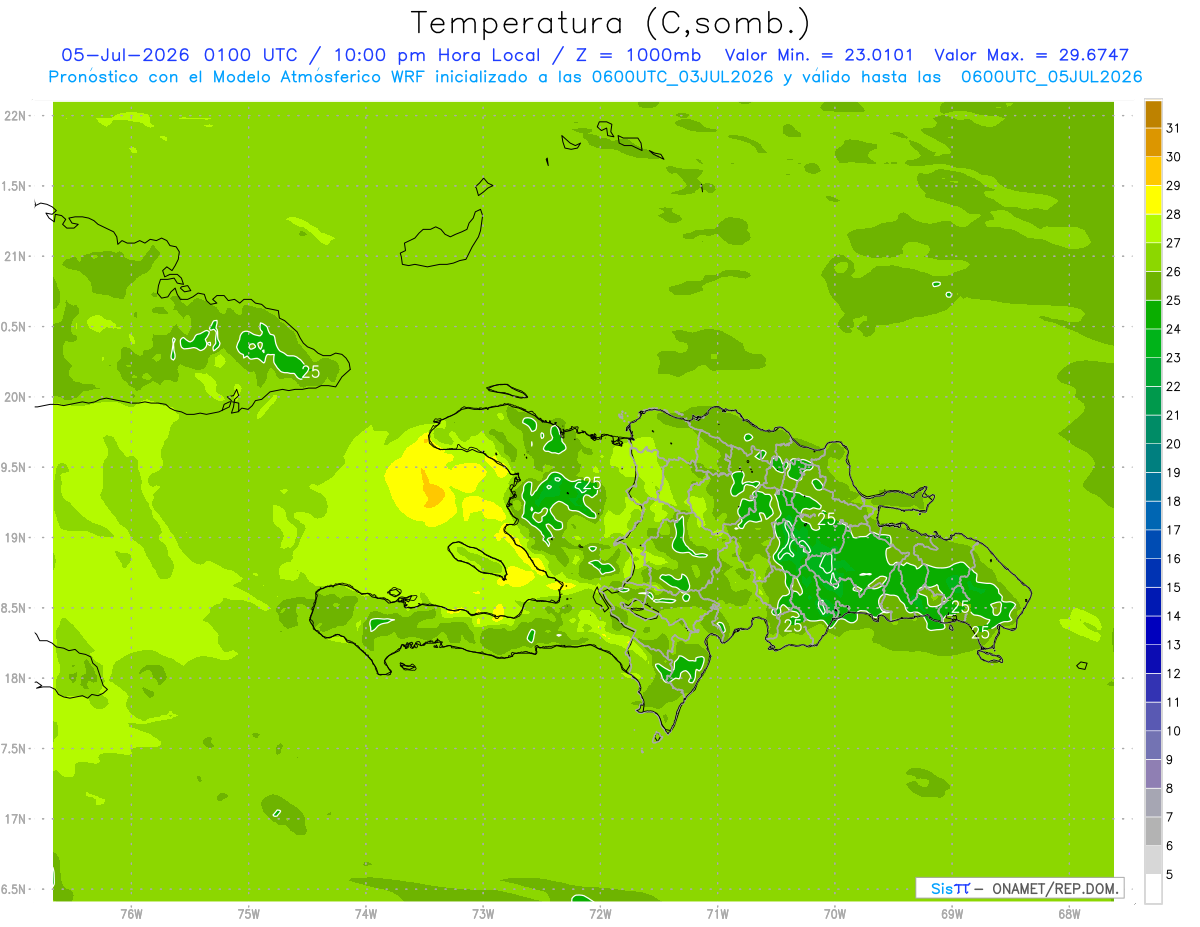This screenshot has height=927, width=1200.
Task: Click the "7.5N" latitude tick label
Action: pos(15,749)
